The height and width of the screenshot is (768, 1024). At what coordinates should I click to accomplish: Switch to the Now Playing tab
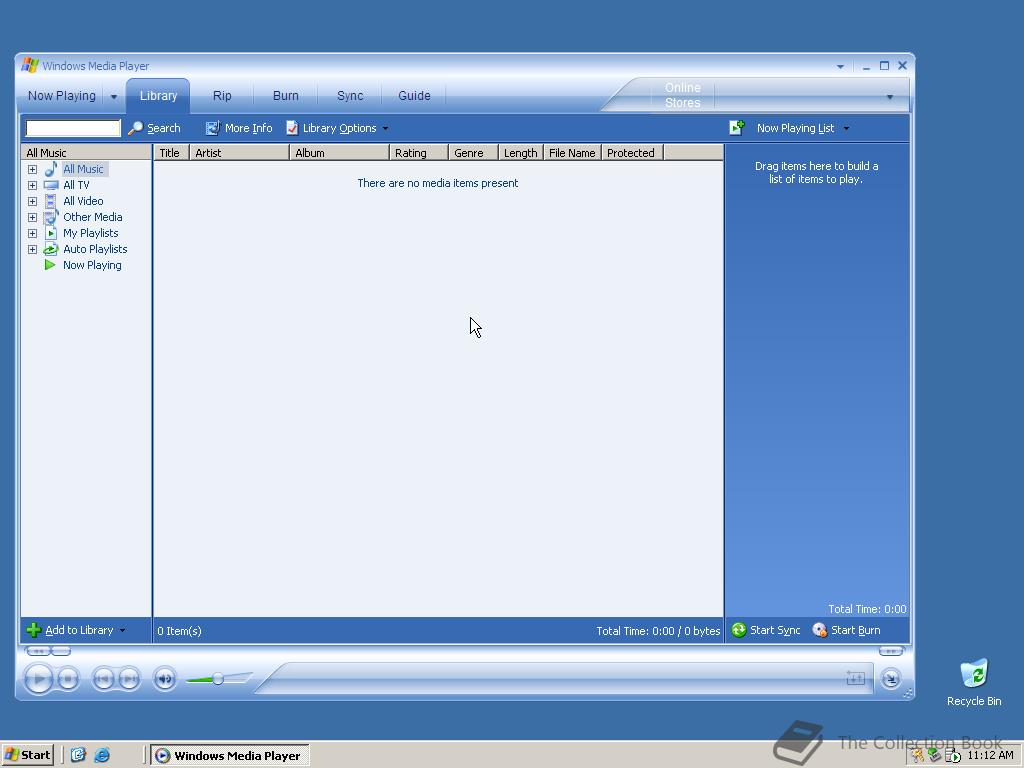tap(61, 95)
